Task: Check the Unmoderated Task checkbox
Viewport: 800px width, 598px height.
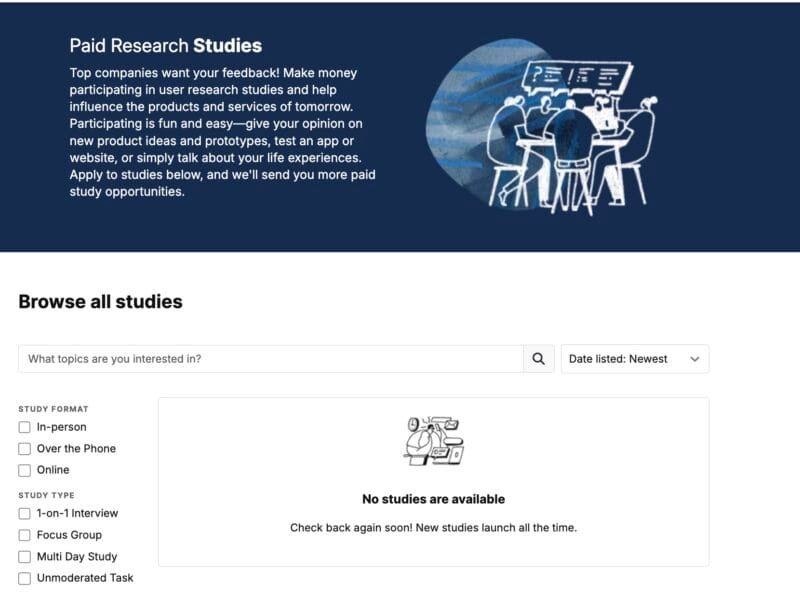Action: tap(25, 578)
